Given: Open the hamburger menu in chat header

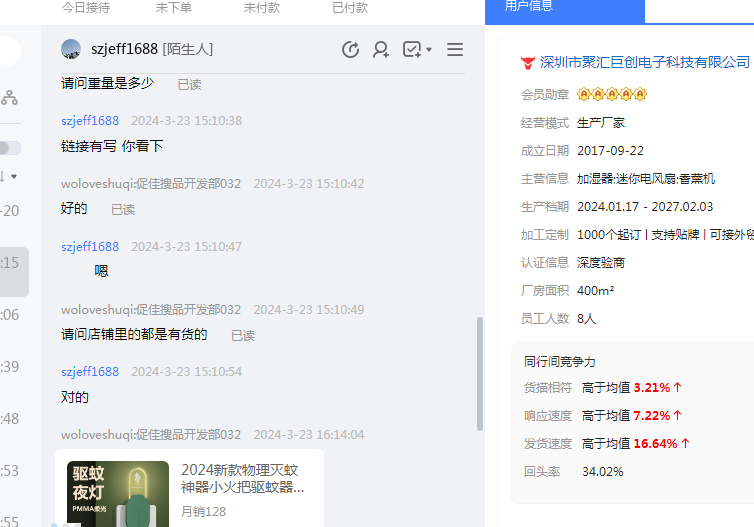Looking at the screenshot, I should click(455, 50).
